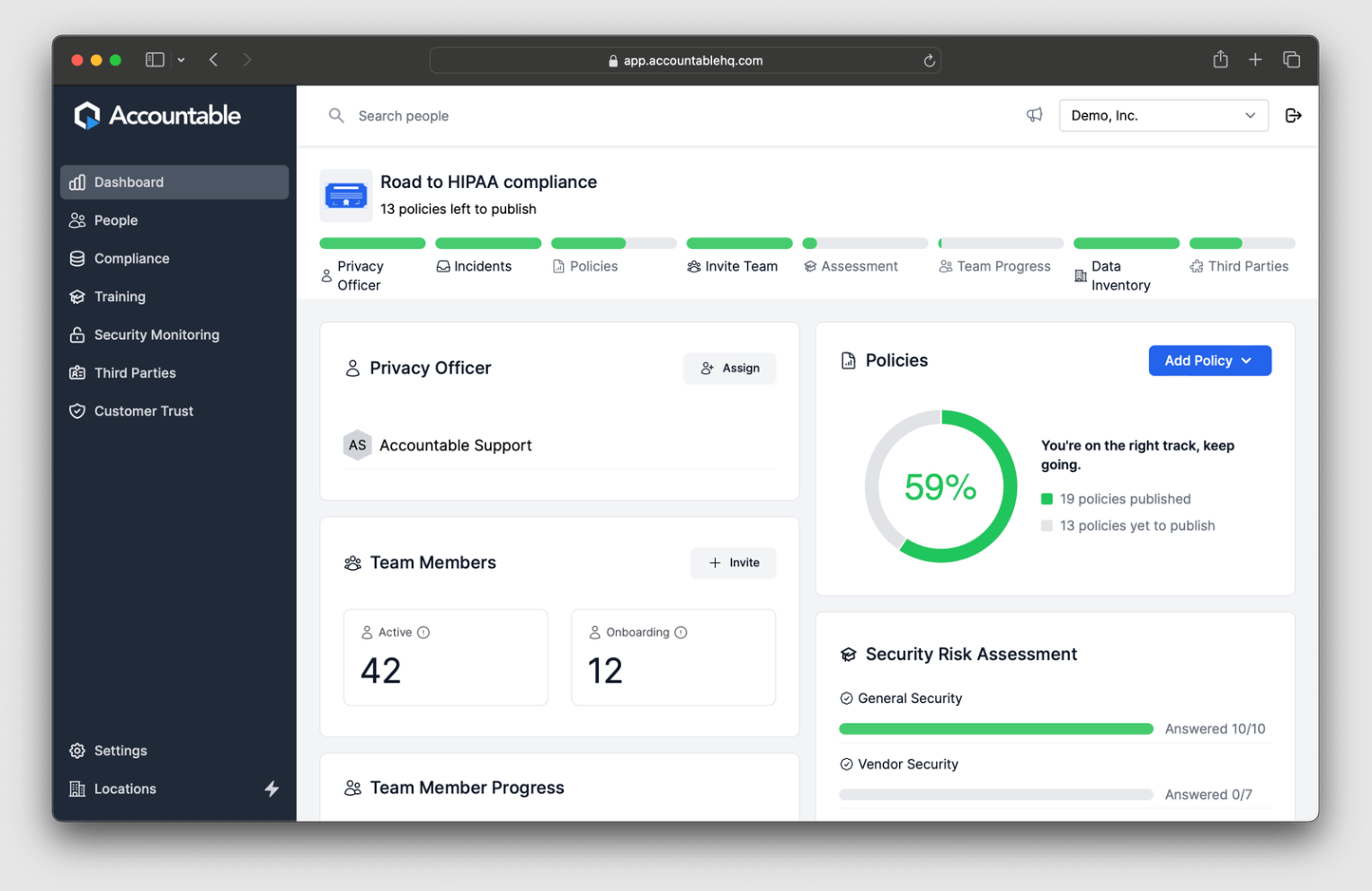Click the 59% policies progress ring
The height and width of the screenshot is (891, 1372).
(940, 486)
